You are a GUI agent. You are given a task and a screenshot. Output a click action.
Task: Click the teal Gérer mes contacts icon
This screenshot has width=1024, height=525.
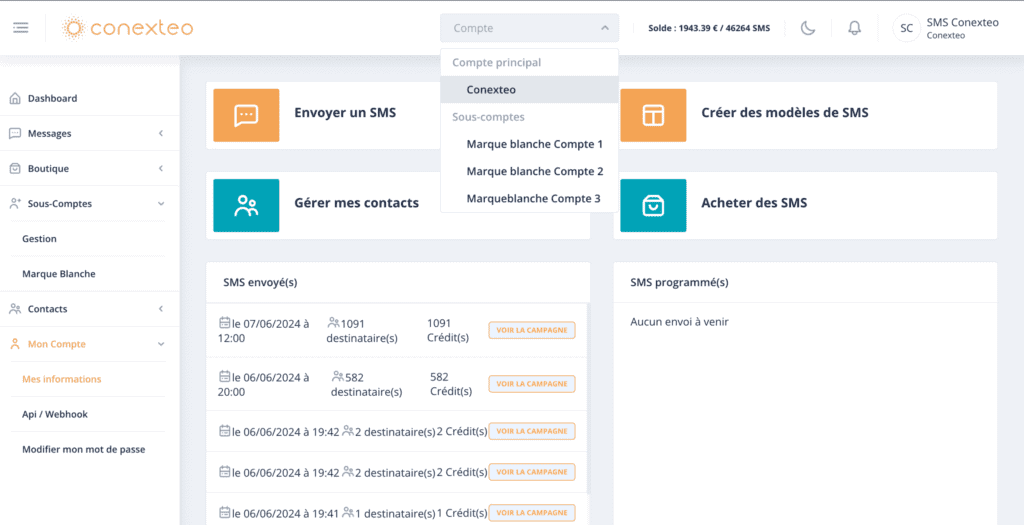[246, 206]
